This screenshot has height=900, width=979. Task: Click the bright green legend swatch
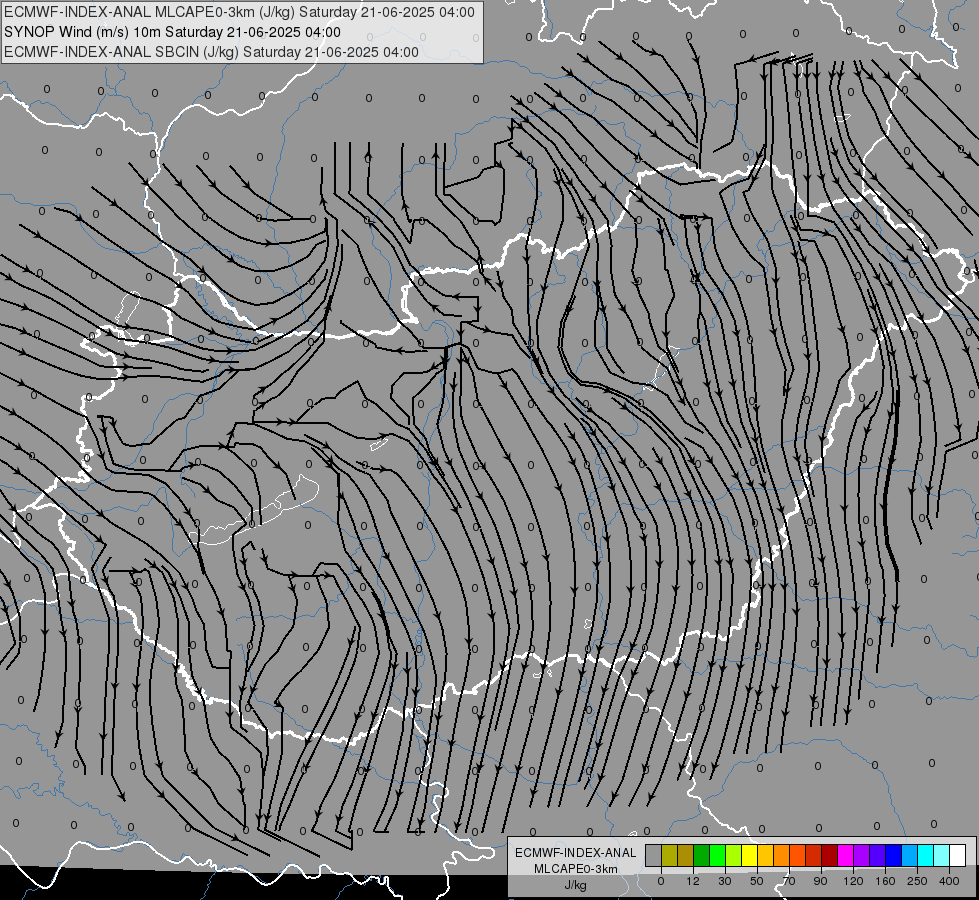tap(717, 855)
